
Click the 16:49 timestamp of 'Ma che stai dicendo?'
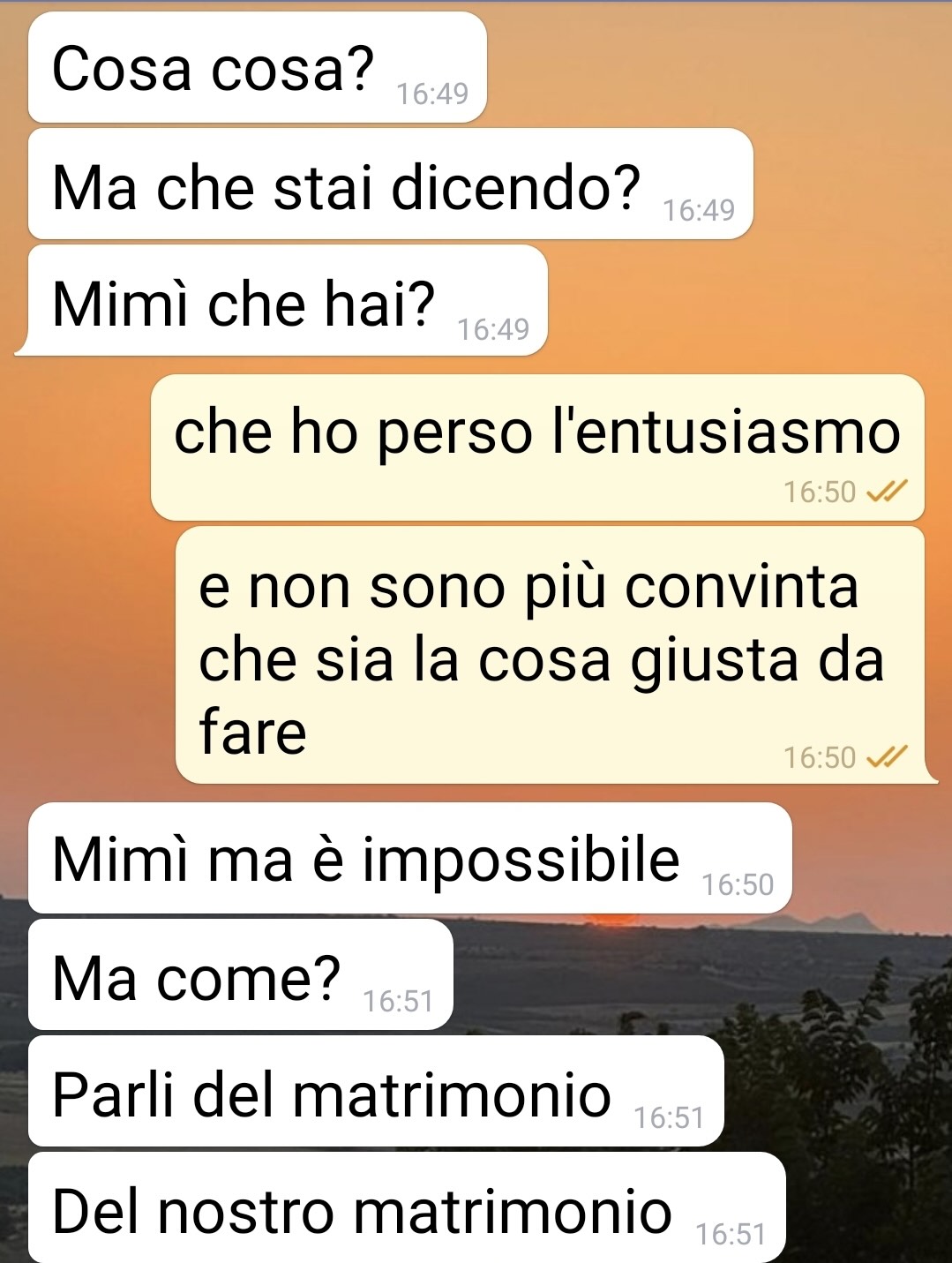coord(699,210)
